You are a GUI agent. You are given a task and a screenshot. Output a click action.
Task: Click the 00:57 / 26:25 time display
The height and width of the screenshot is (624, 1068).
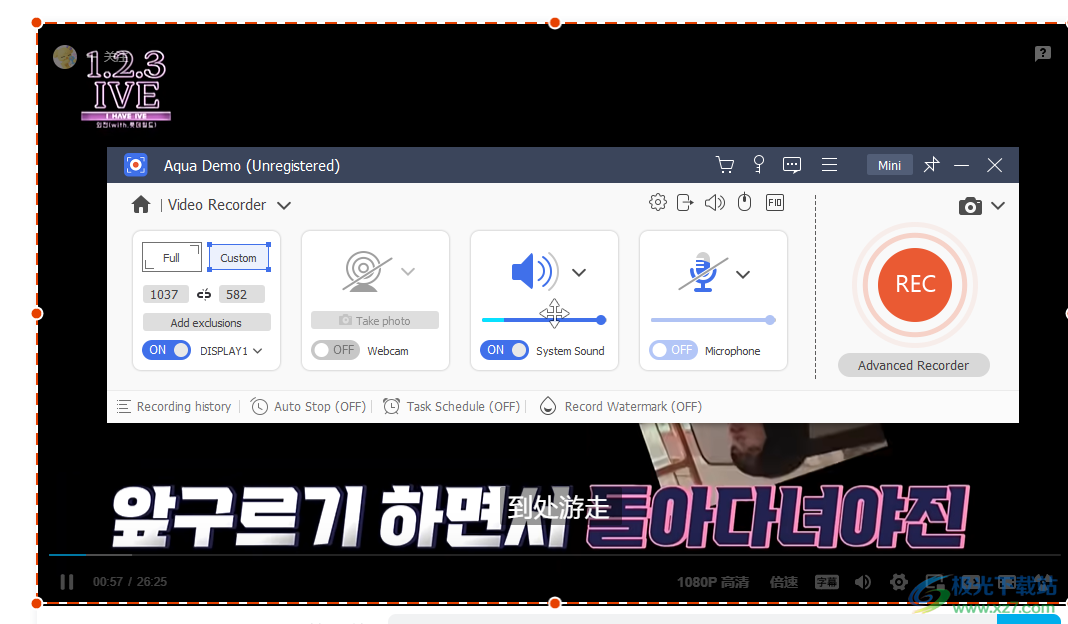(129, 582)
